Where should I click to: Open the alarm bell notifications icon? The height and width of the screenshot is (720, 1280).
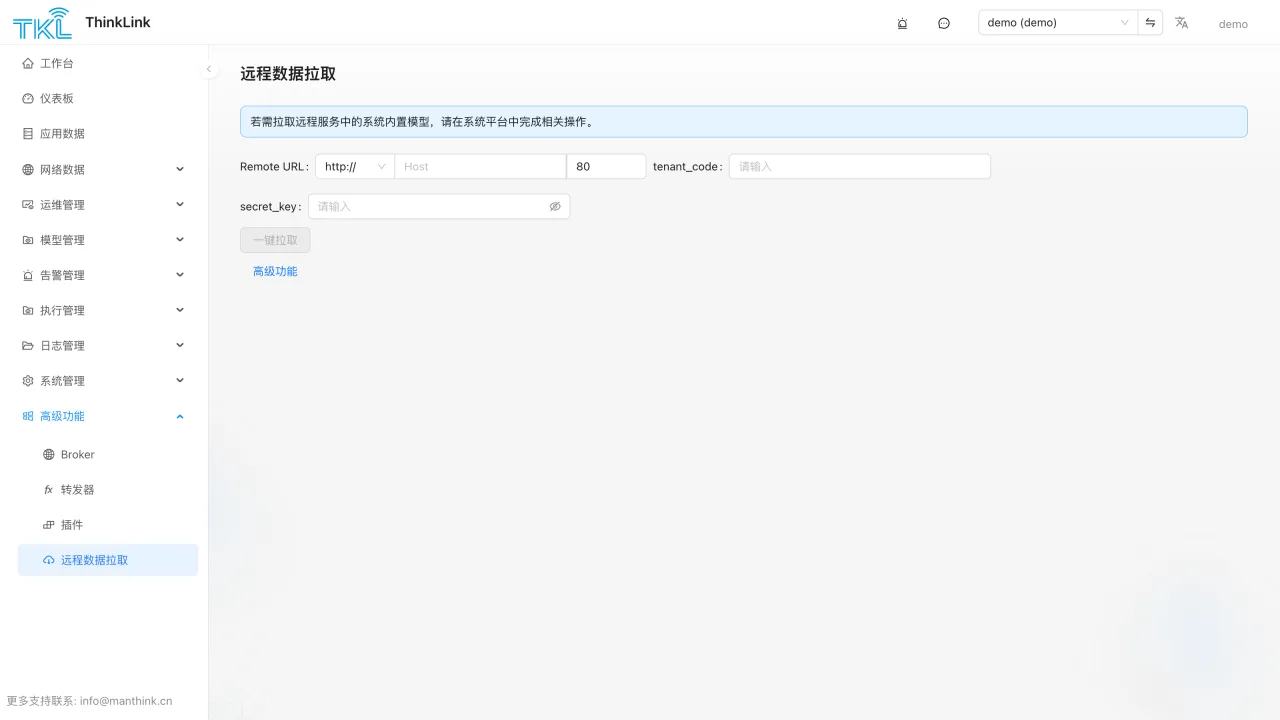coord(902,23)
